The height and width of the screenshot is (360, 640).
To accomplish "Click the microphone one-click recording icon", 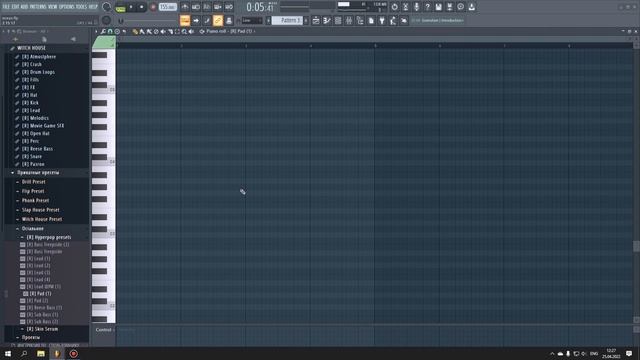I will tap(416, 7).
